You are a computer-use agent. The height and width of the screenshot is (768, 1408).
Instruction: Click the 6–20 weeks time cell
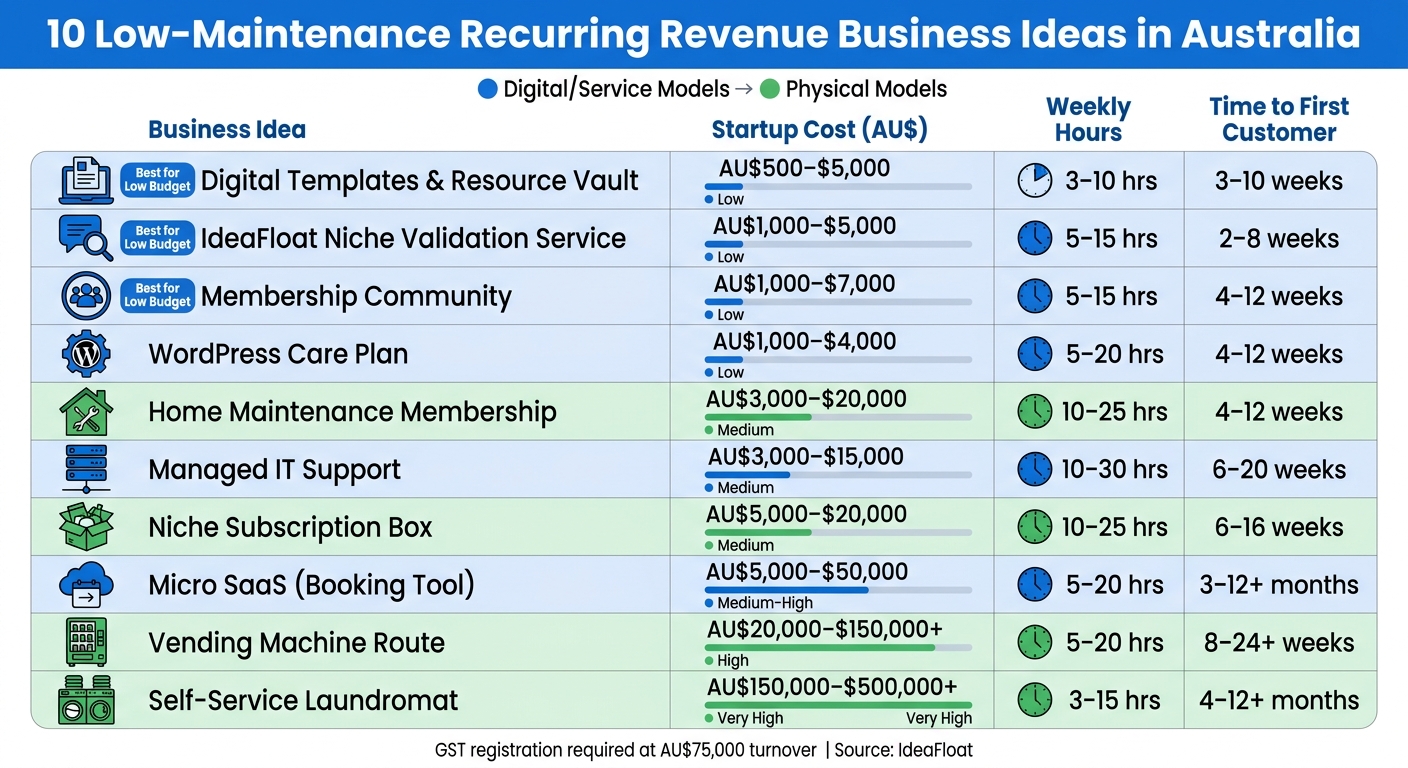(x=1279, y=469)
